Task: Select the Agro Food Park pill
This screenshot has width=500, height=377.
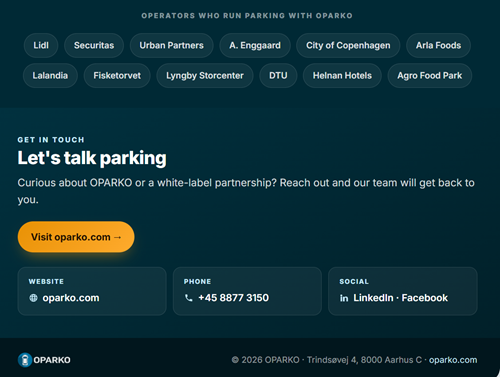Action: coord(429,76)
